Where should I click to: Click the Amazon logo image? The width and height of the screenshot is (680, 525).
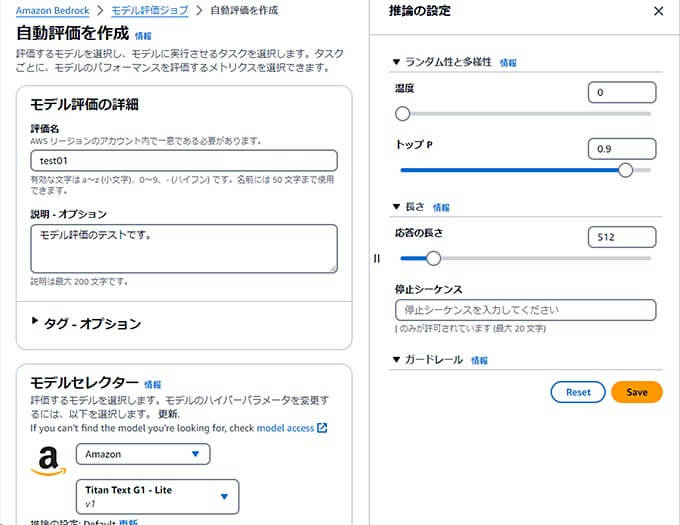(49, 461)
